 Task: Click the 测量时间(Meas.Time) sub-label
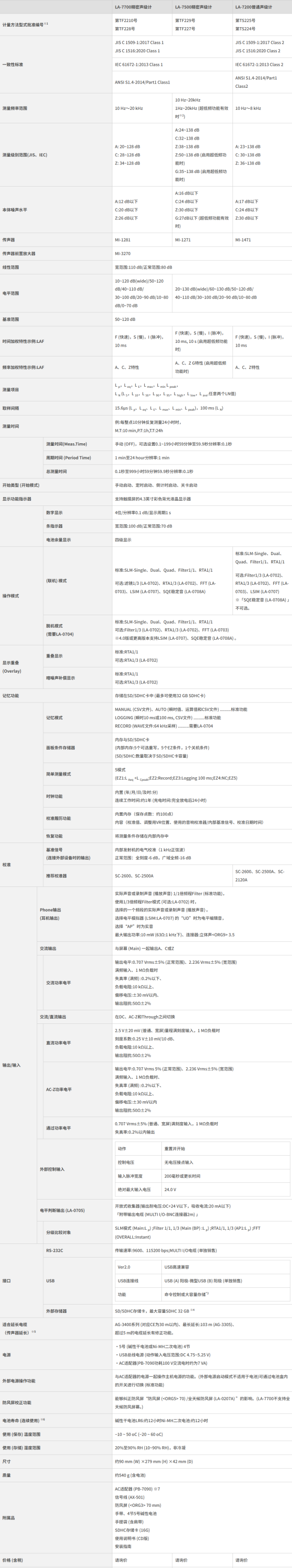pyautogui.click(x=67, y=444)
